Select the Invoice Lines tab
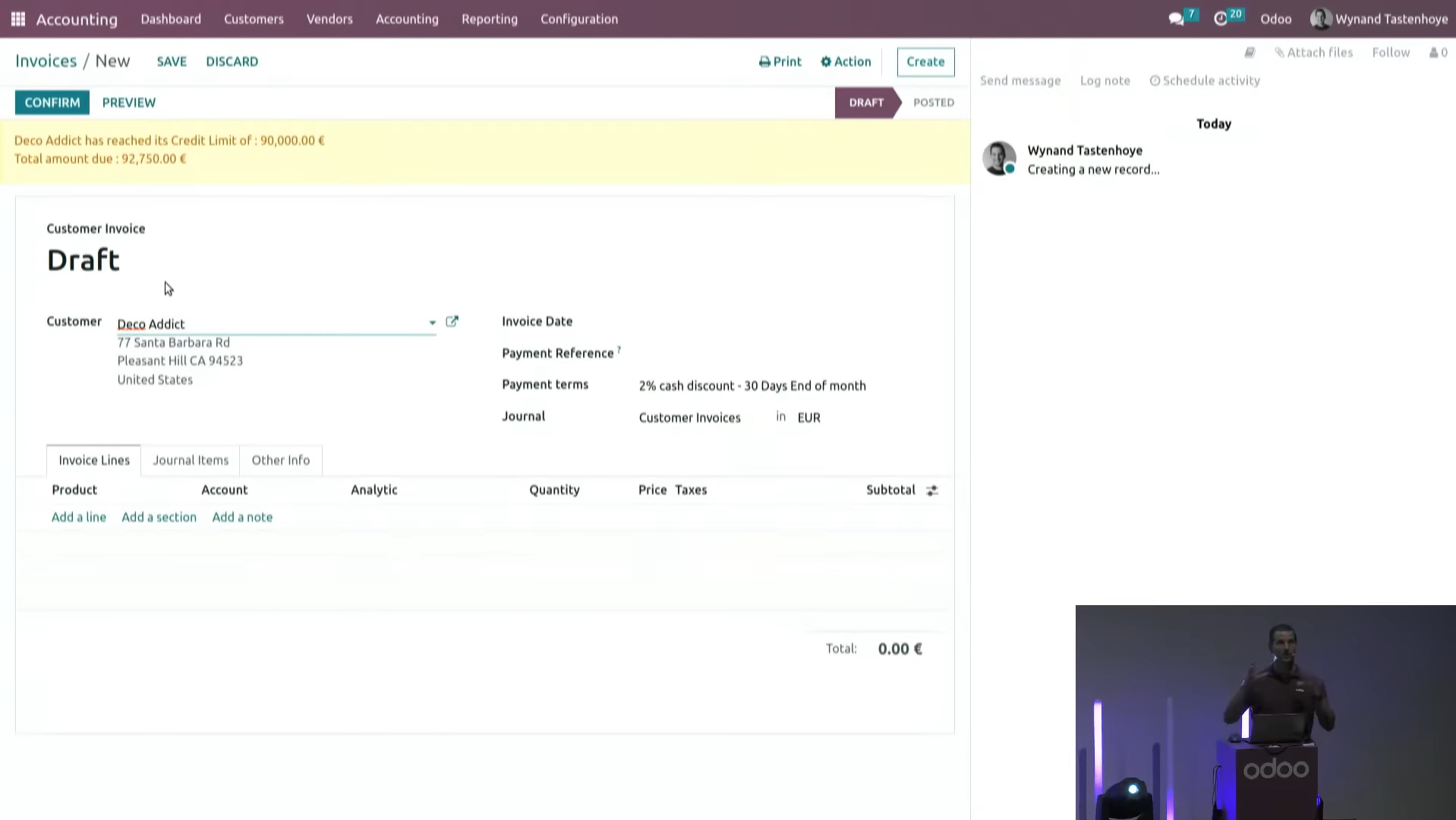 coord(94,460)
